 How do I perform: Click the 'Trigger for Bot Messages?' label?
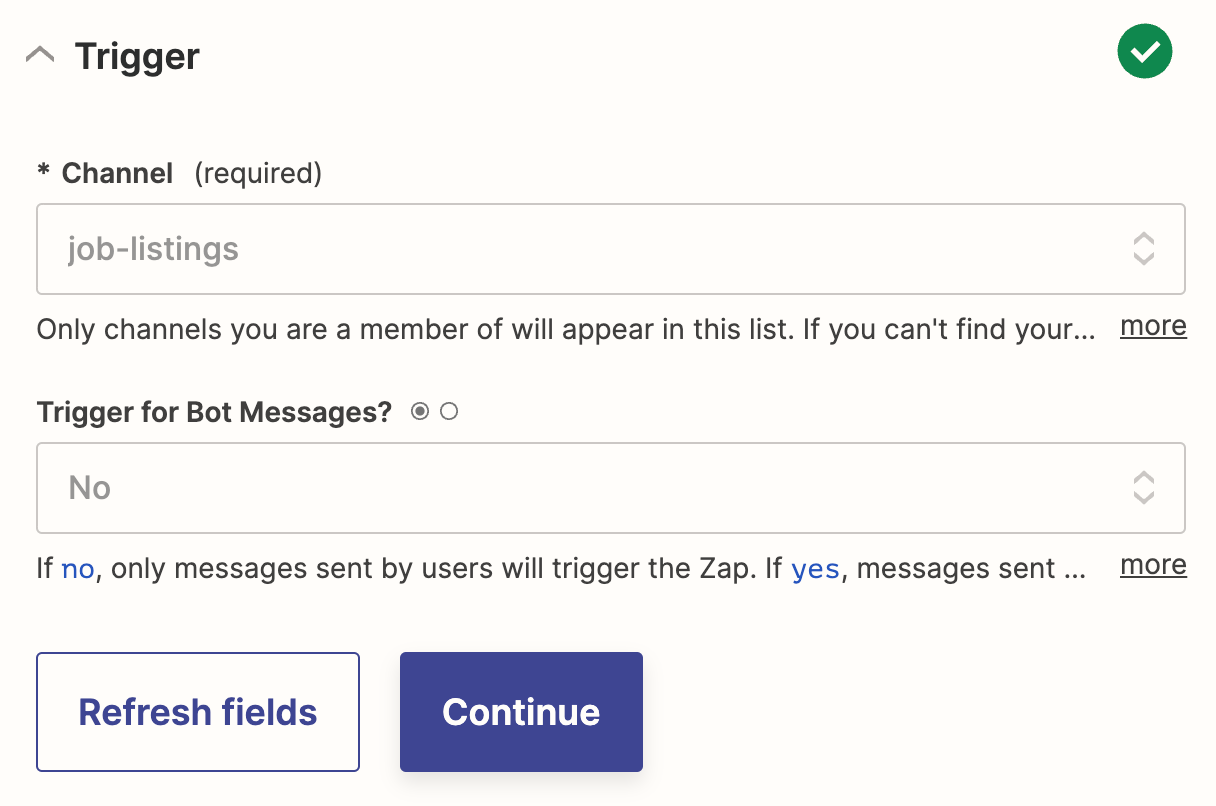pyautogui.click(x=214, y=412)
